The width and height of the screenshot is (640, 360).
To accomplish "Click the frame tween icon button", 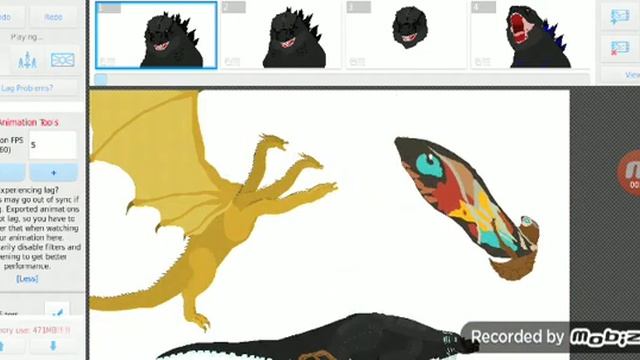I will coord(62,60).
